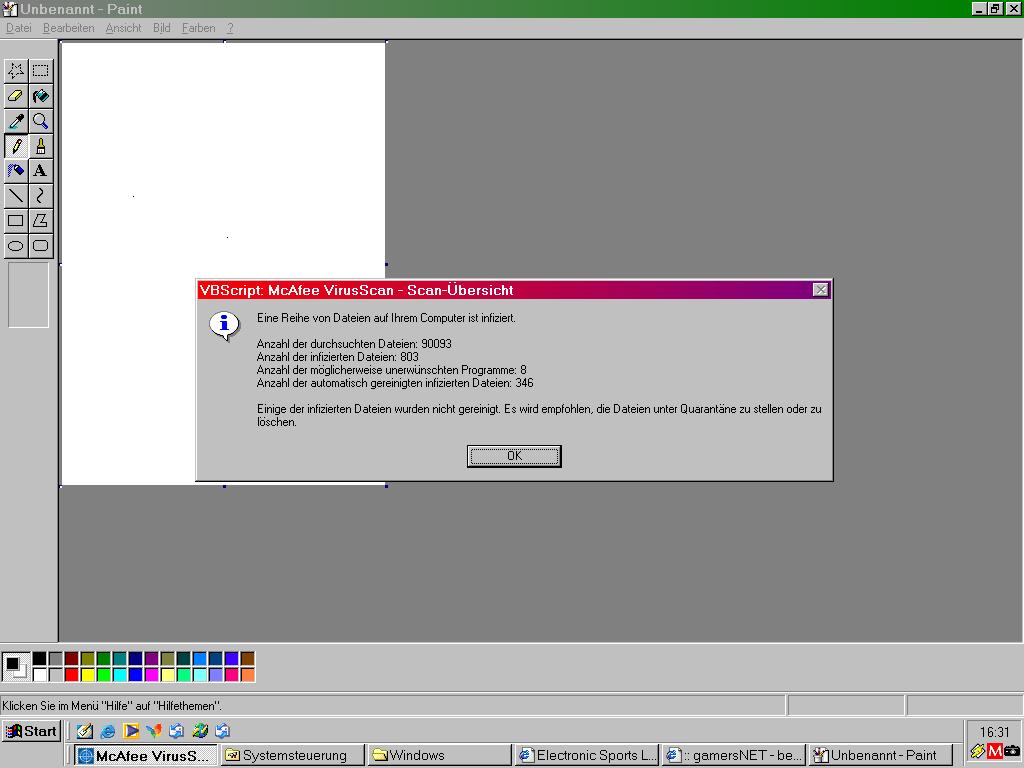Open the Bild menu
The width and height of the screenshot is (1024, 768).
click(x=161, y=28)
